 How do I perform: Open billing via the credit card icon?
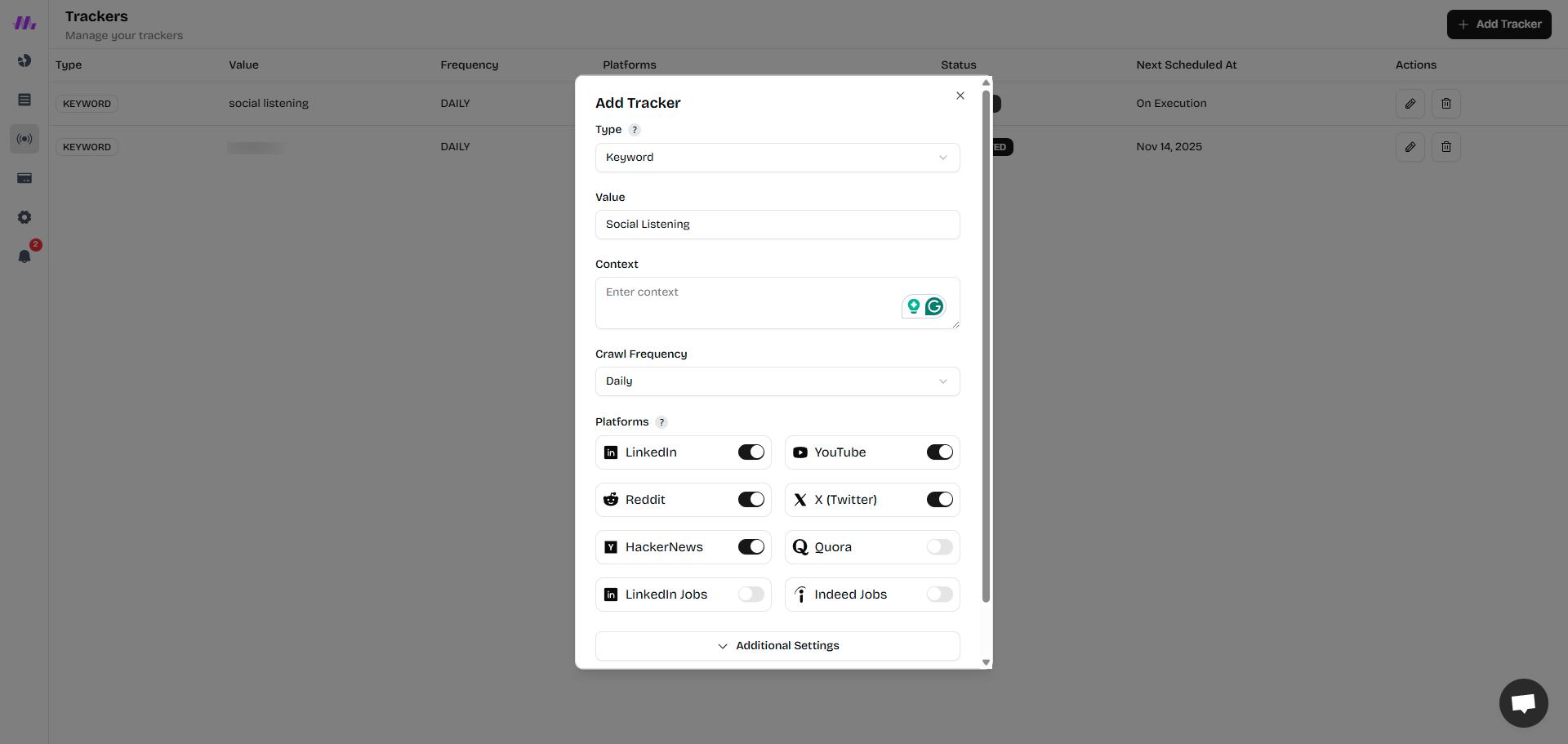24,178
